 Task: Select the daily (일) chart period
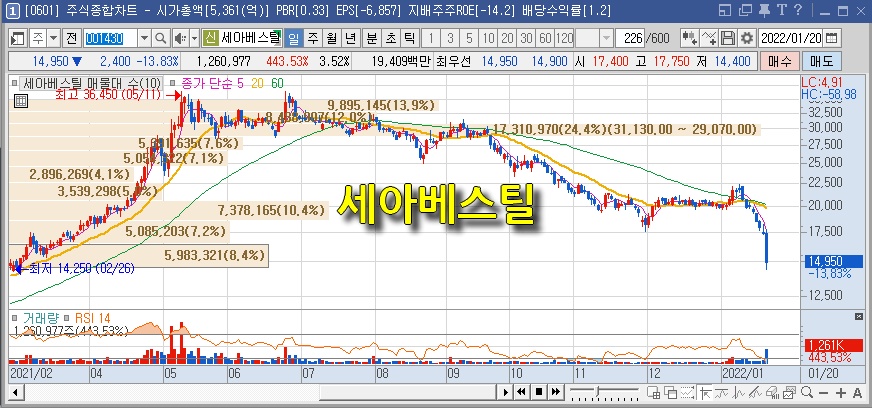pyautogui.click(x=294, y=38)
